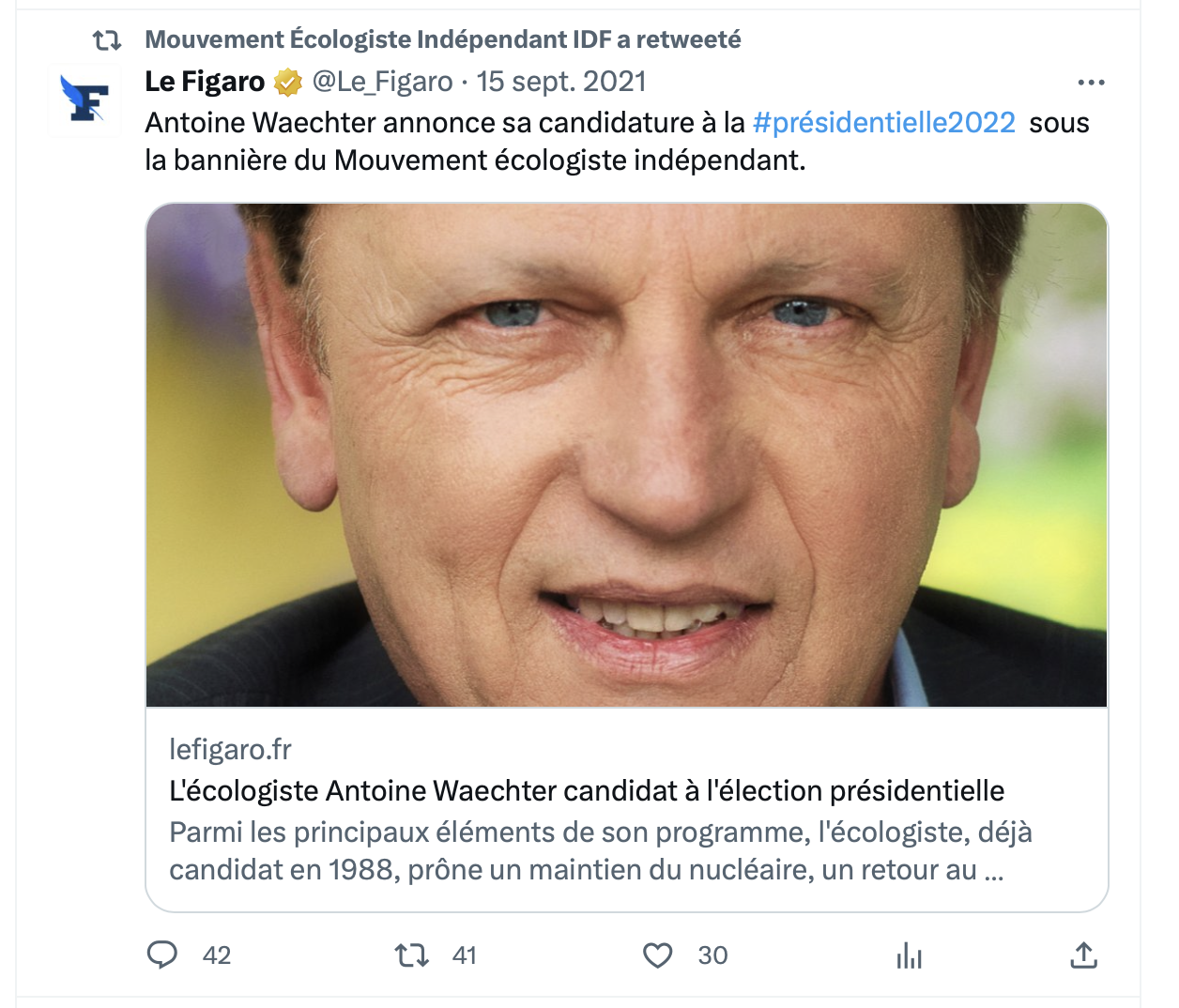This screenshot has height=1008, width=1179.
Task: Click the reply count 42
Action: point(217,955)
